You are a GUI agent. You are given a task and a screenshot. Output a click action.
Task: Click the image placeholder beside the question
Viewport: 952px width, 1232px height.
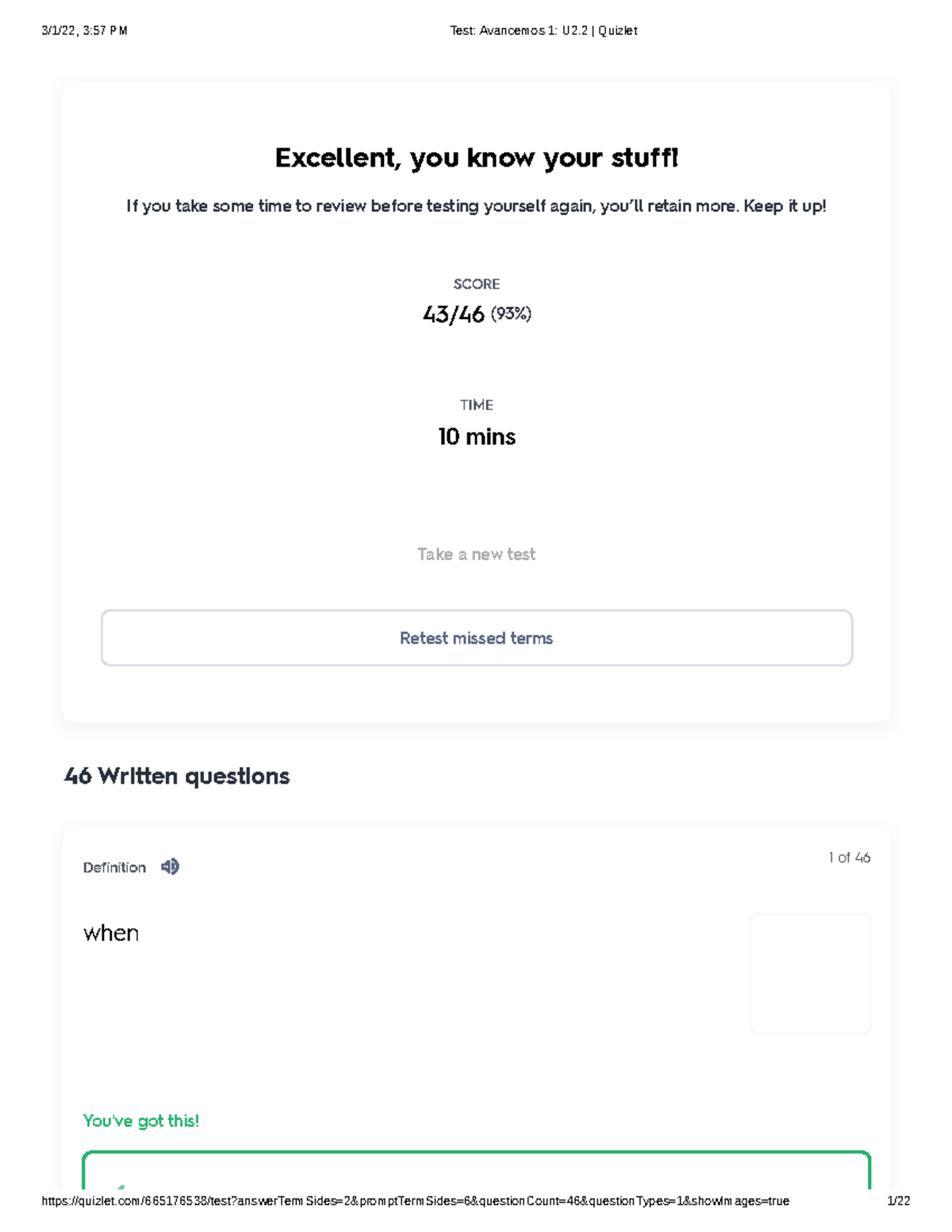[x=809, y=973]
